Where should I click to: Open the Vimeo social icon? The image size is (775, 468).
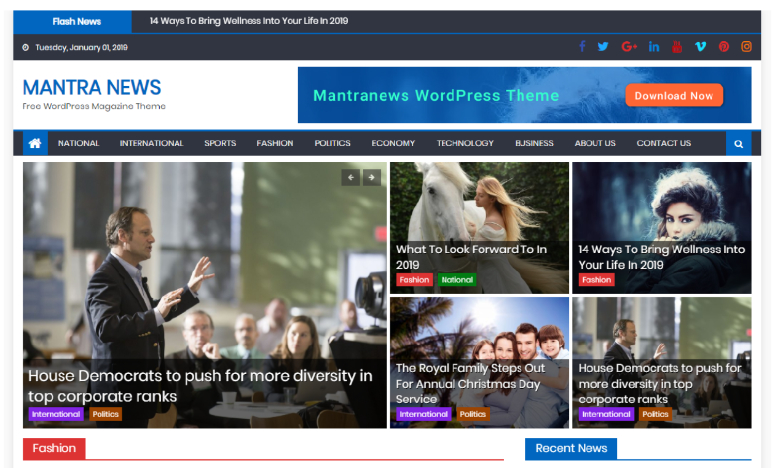pos(700,46)
